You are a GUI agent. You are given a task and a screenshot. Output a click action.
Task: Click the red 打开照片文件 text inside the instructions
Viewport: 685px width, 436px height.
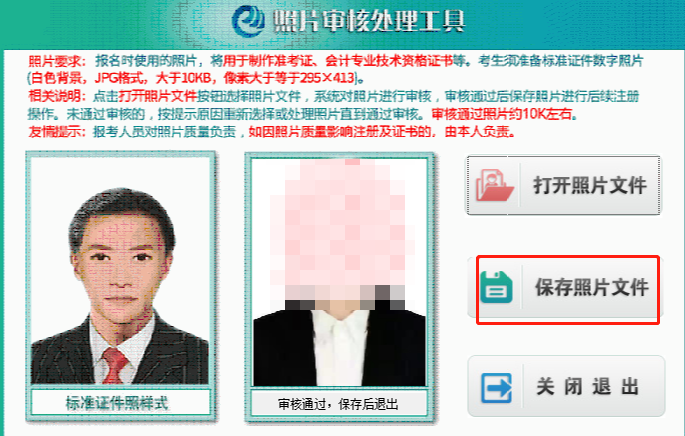click(x=158, y=96)
